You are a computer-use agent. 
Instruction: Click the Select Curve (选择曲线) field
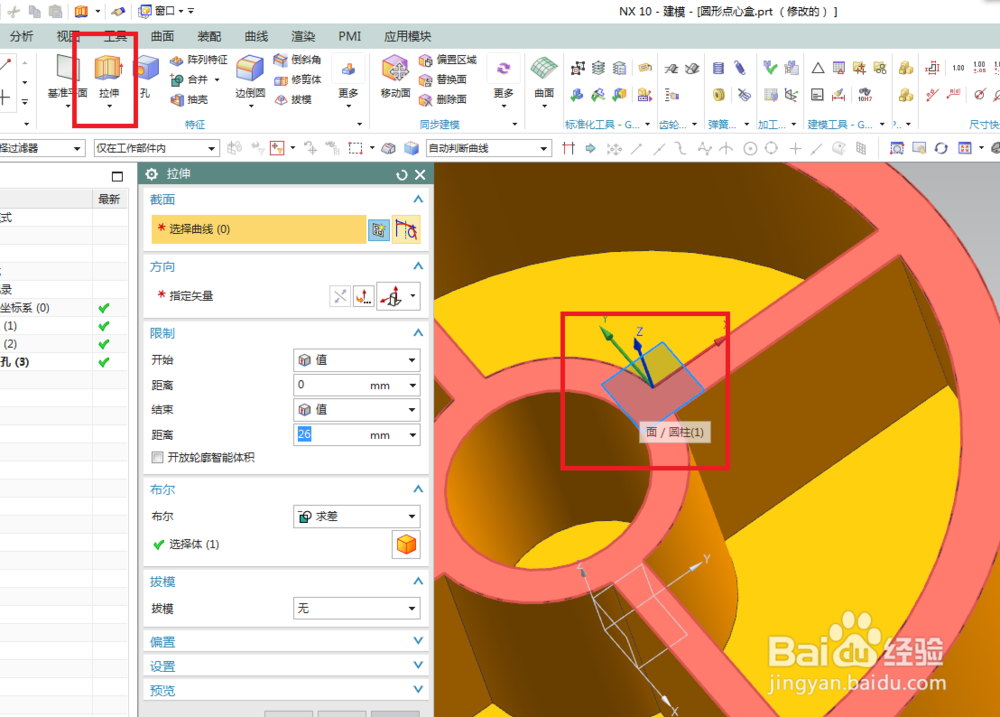pos(259,229)
